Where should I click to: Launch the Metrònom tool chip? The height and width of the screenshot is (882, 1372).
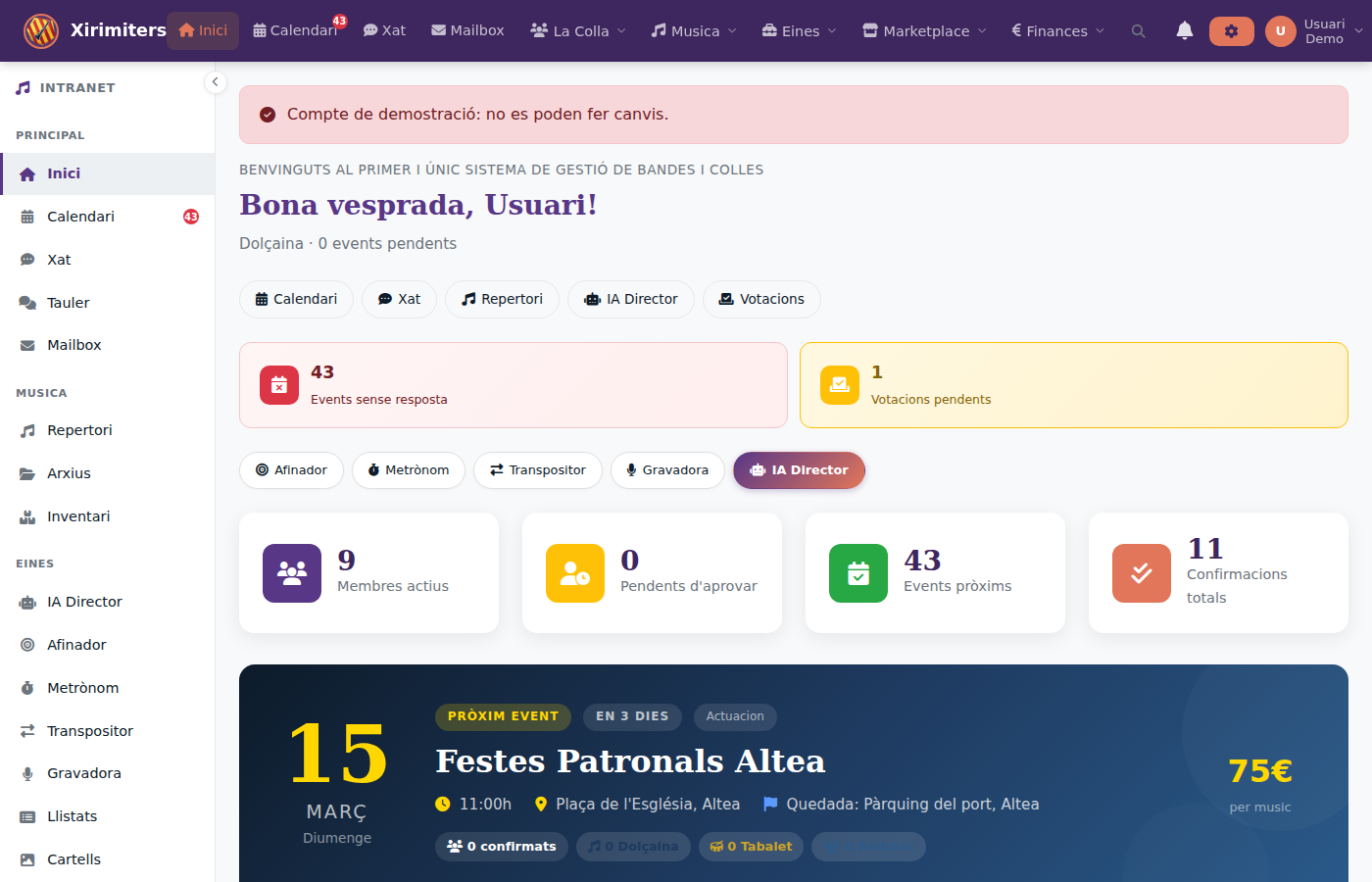point(409,470)
